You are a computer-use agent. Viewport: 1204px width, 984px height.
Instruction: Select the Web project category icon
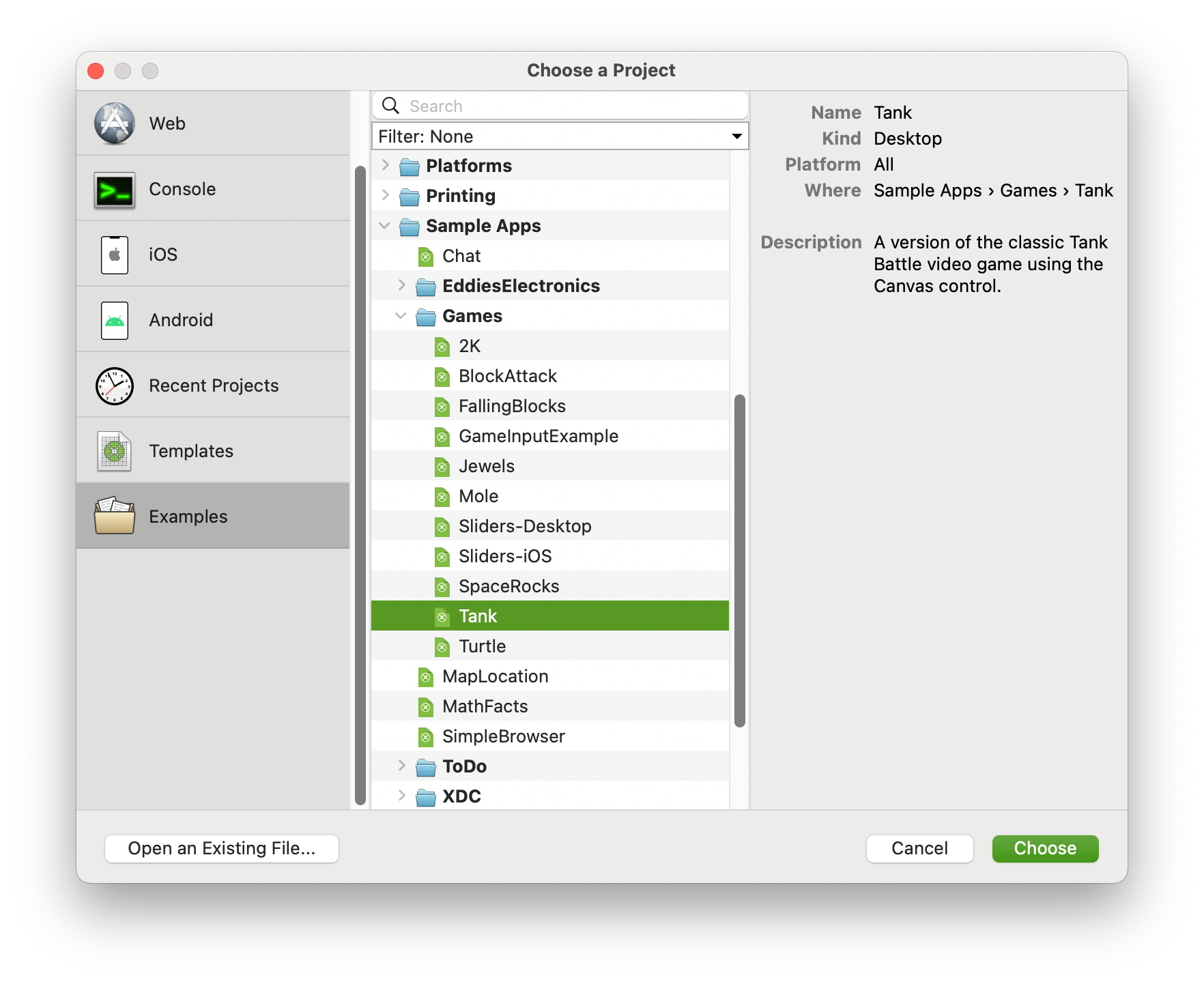[114, 124]
